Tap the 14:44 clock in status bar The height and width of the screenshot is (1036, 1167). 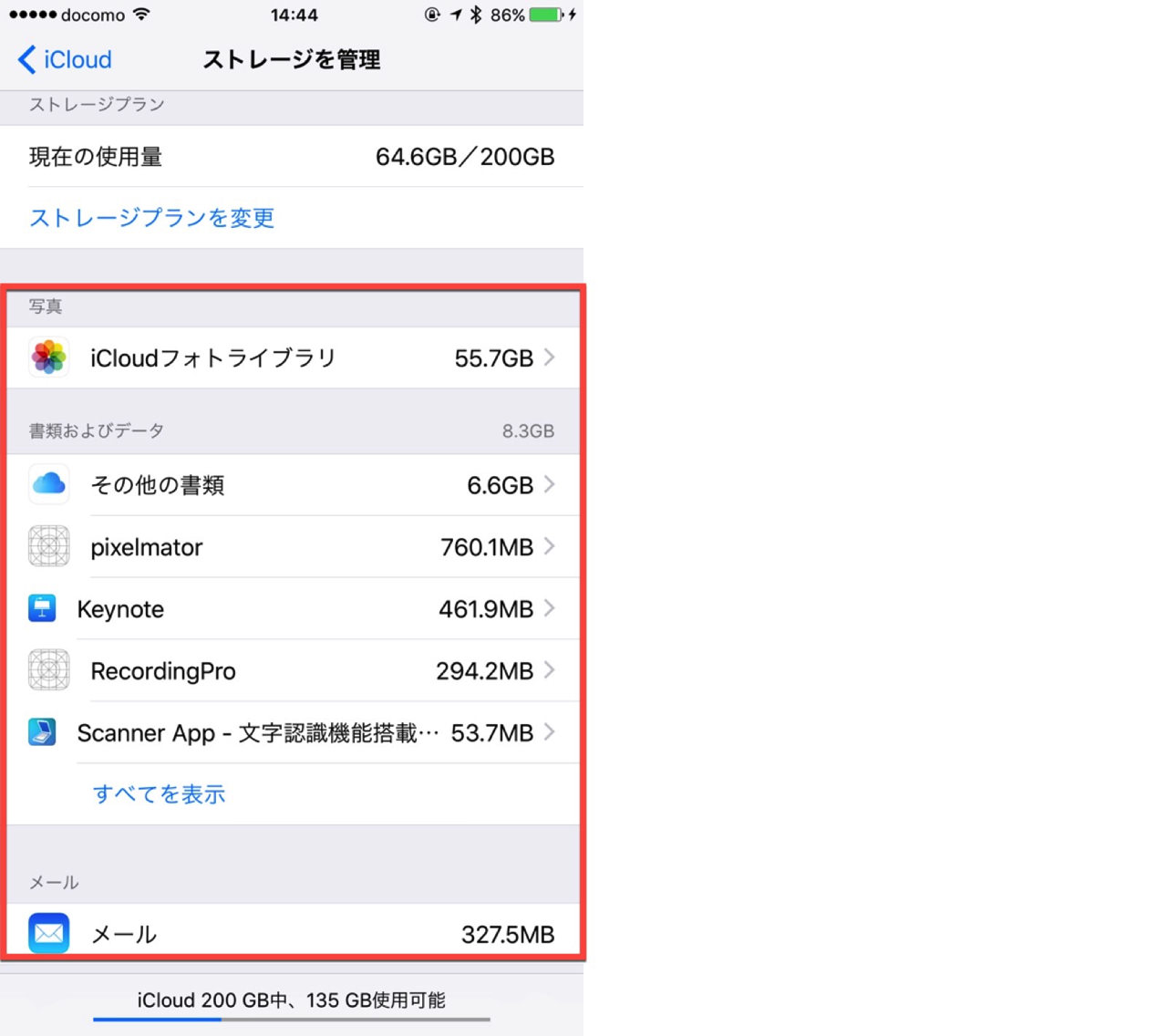tap(294, 16)
